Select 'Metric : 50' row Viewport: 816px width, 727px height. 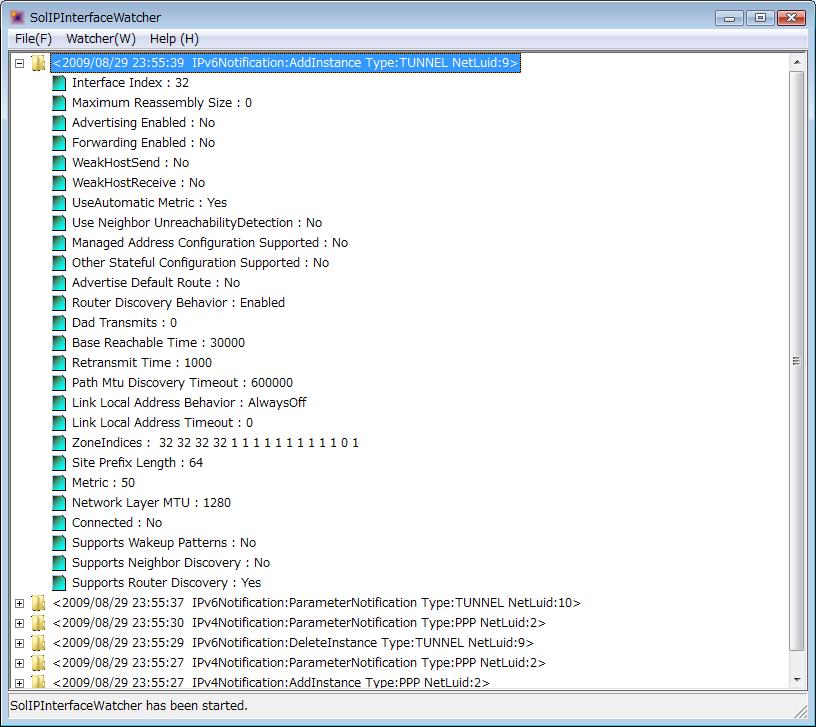(x=103, y=482)
